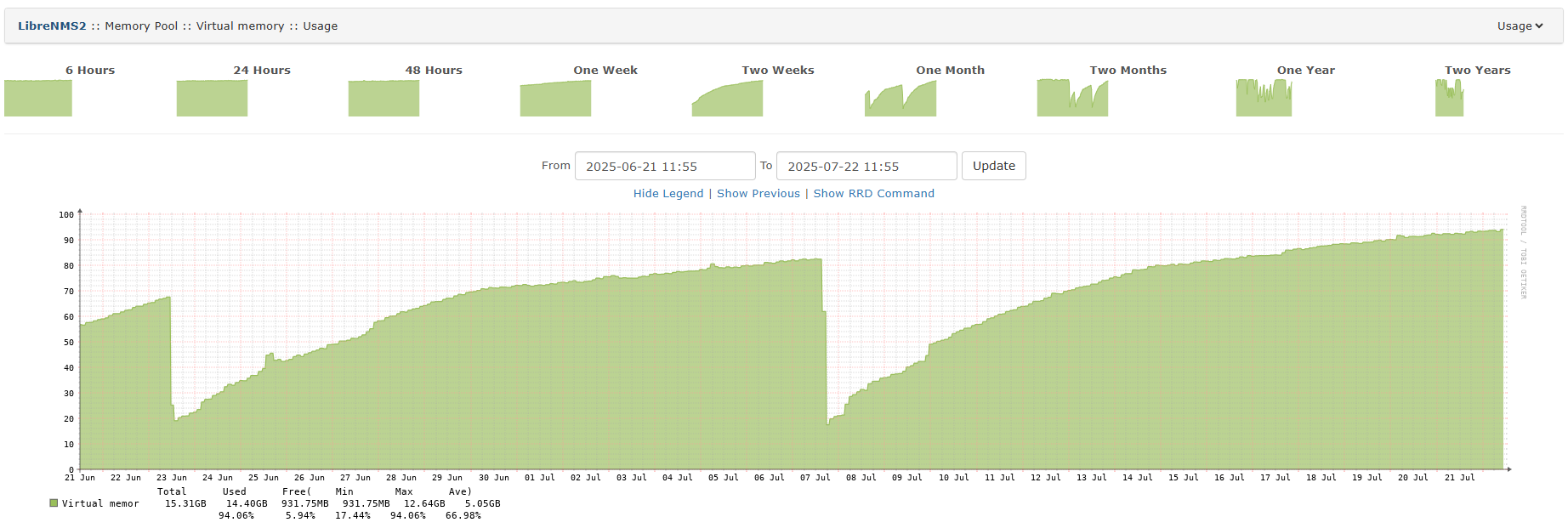The width and height of the screenshot is (1568, 528).
Task: View the One Year graph thumbnail
Action: pos(1264,98)
